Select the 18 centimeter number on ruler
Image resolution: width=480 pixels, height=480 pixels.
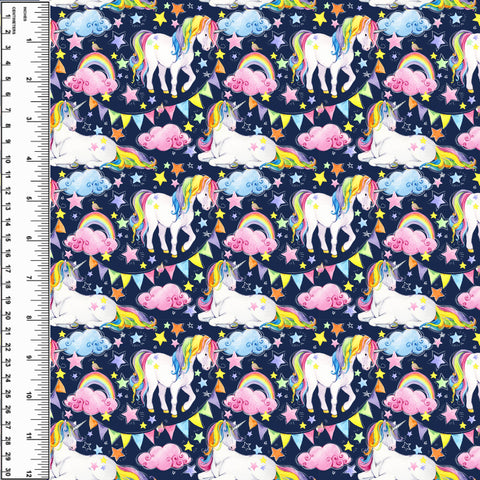click(8, 284)
